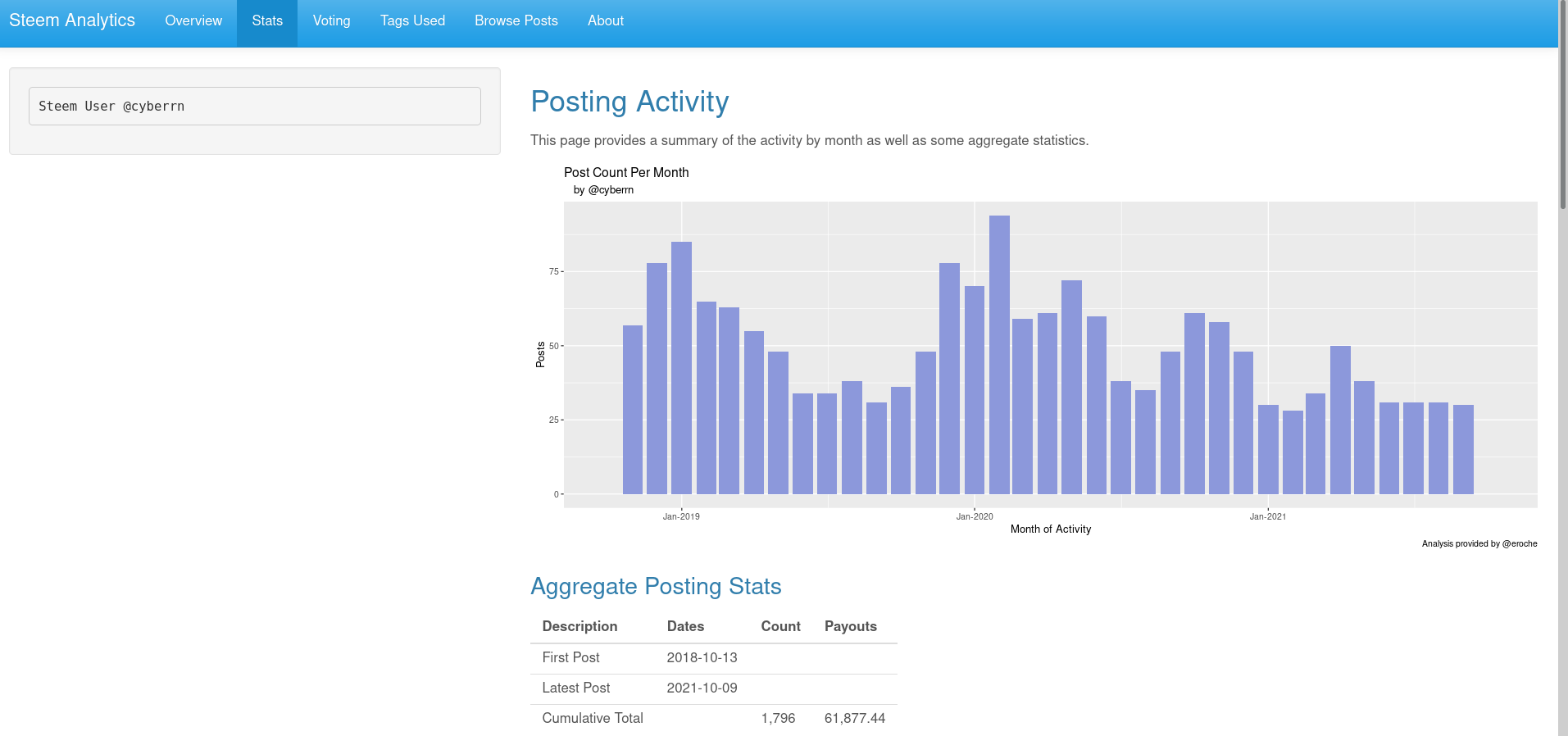Viewport: 1568px width, 736px height.
Task: Open the Steem Analytics brand link
Action: [72, 20]
